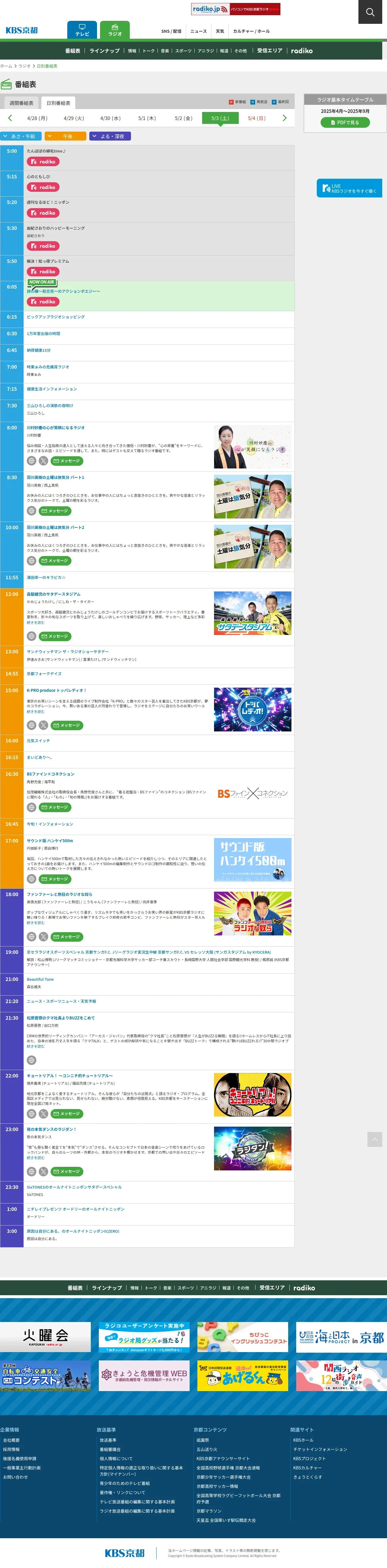Screen dimensions: 387x1568
Task: Open ピックアップラジオショッピング program link
Action: [56, 317]
